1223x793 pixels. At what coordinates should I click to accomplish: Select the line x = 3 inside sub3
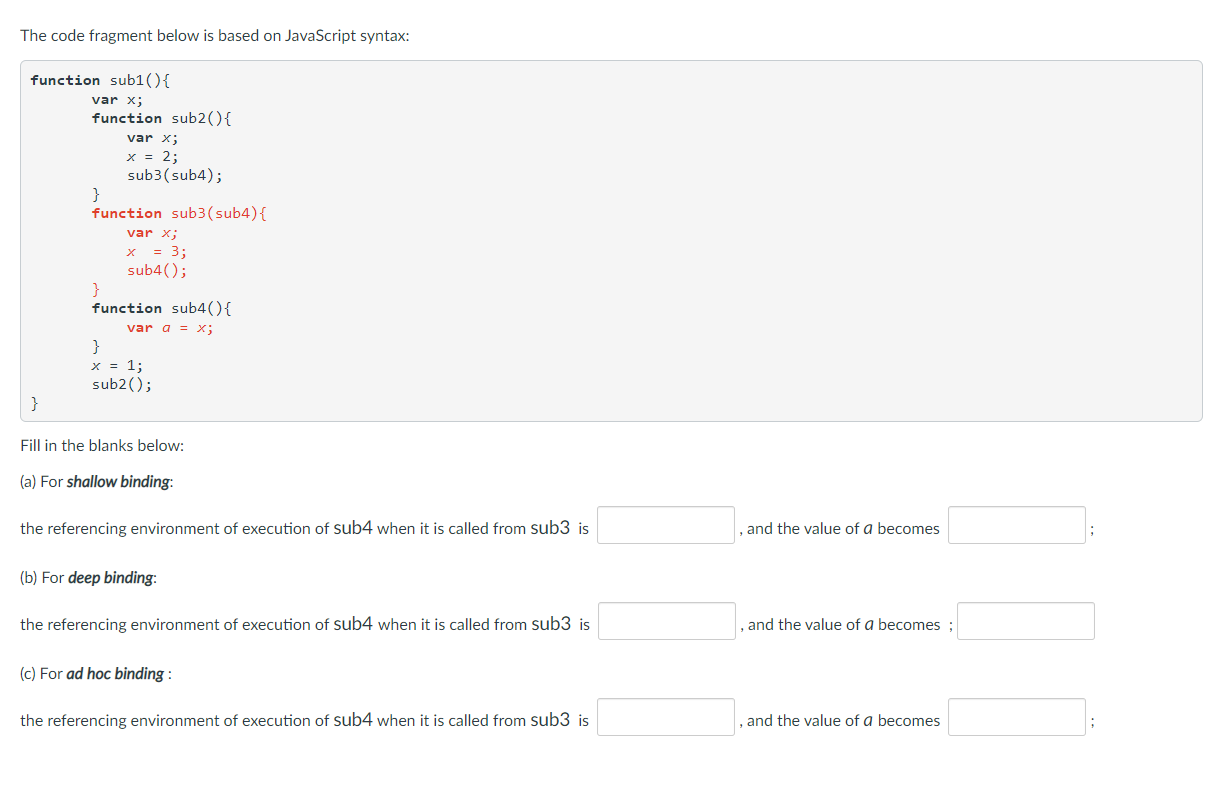(156, 251)
